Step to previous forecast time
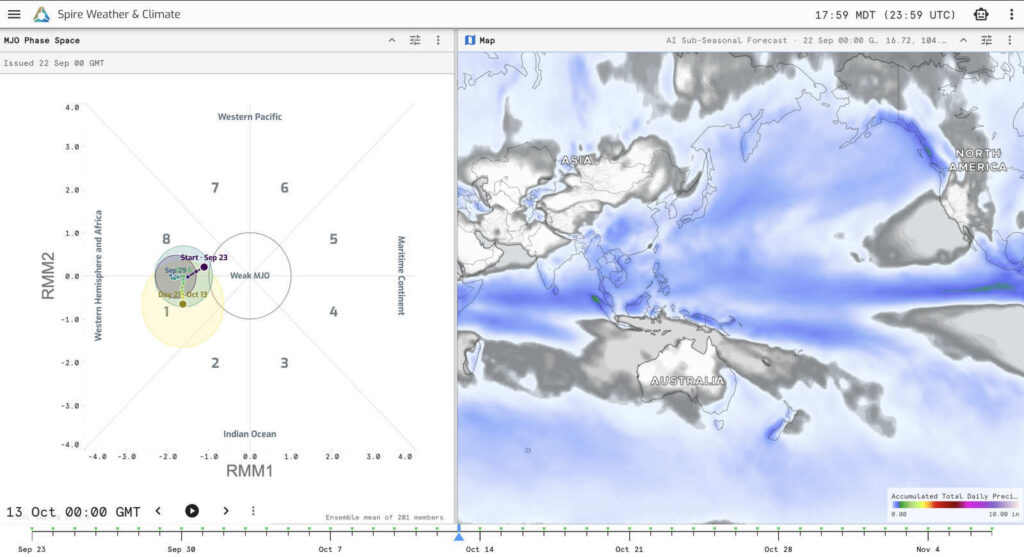 pyautogui.click(x=158, y=511)
